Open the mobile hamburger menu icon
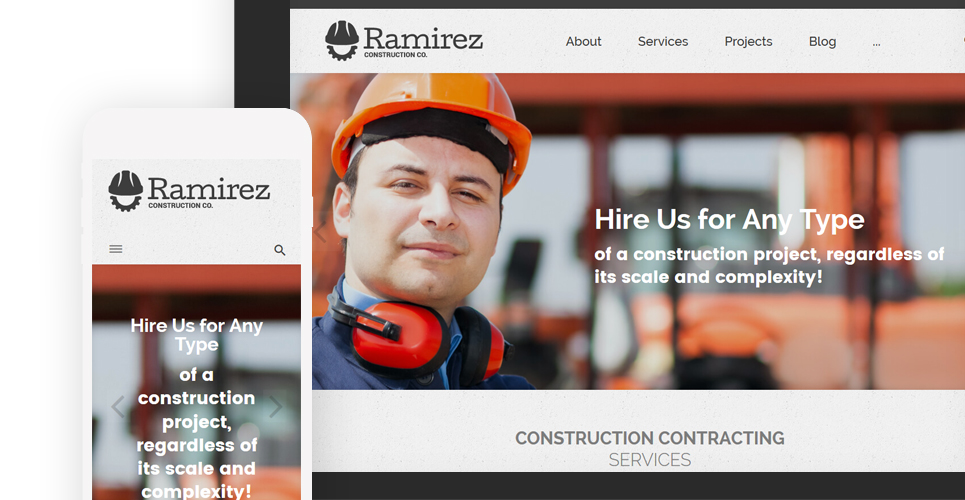 click(116, 249)
